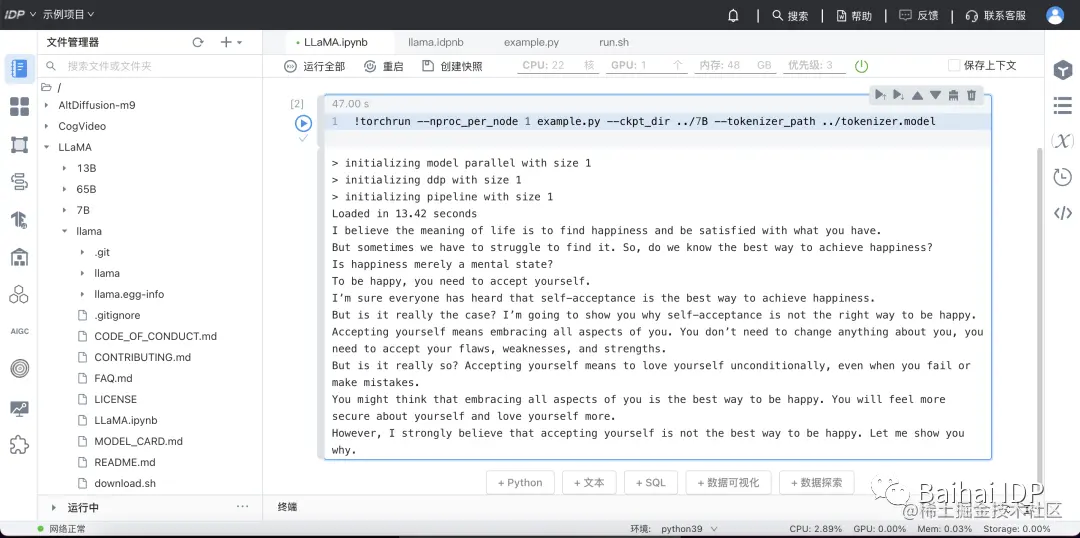
Task: Open the variables (x) icon in right sidebar
Action: [x=1063, y=141]
